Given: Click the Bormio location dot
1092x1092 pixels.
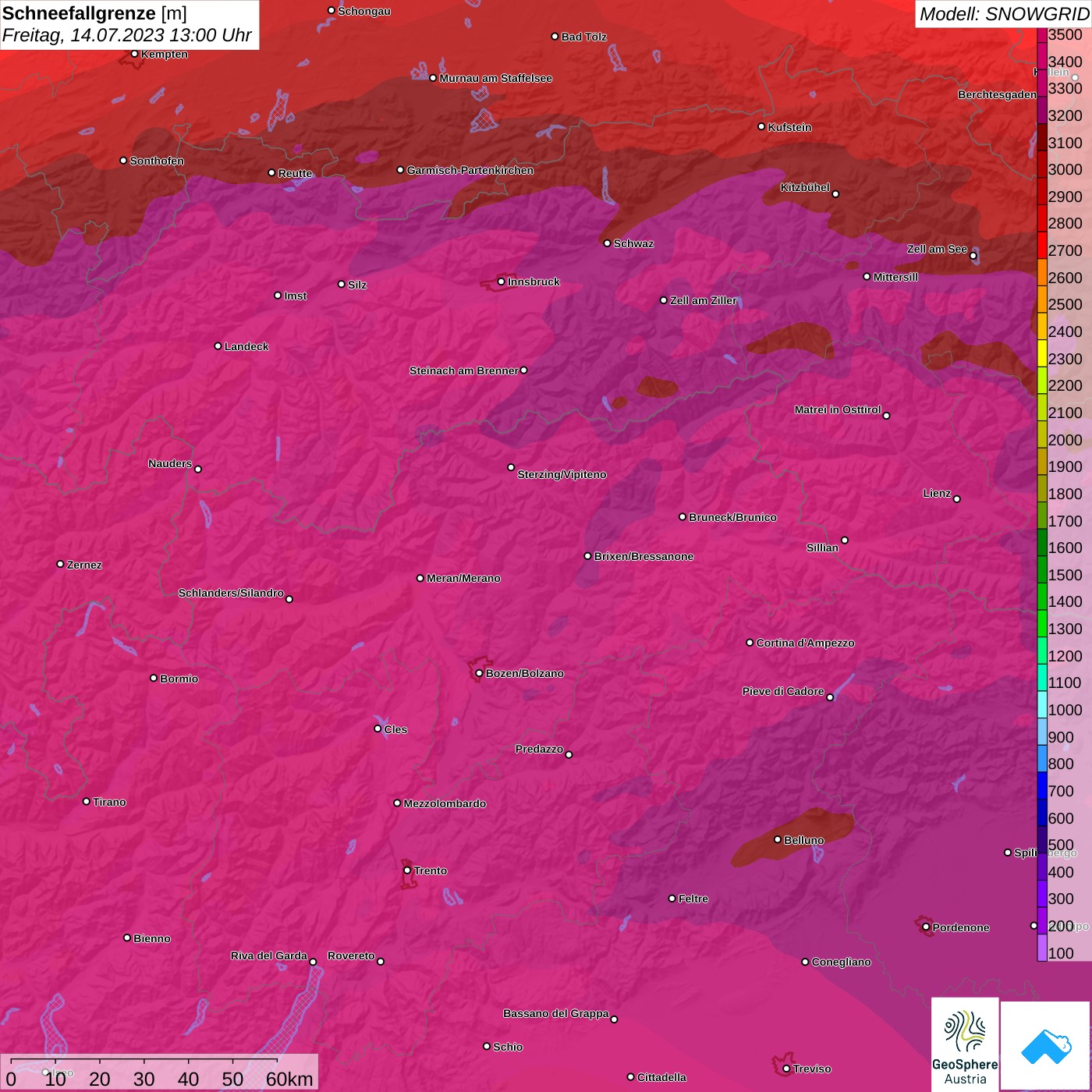Looking at the screenshot, I should (154, 678).
